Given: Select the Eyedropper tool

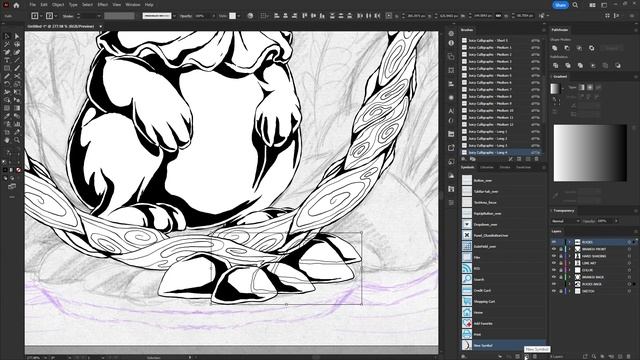Looking at the screenshot, I should coord(7,116).
